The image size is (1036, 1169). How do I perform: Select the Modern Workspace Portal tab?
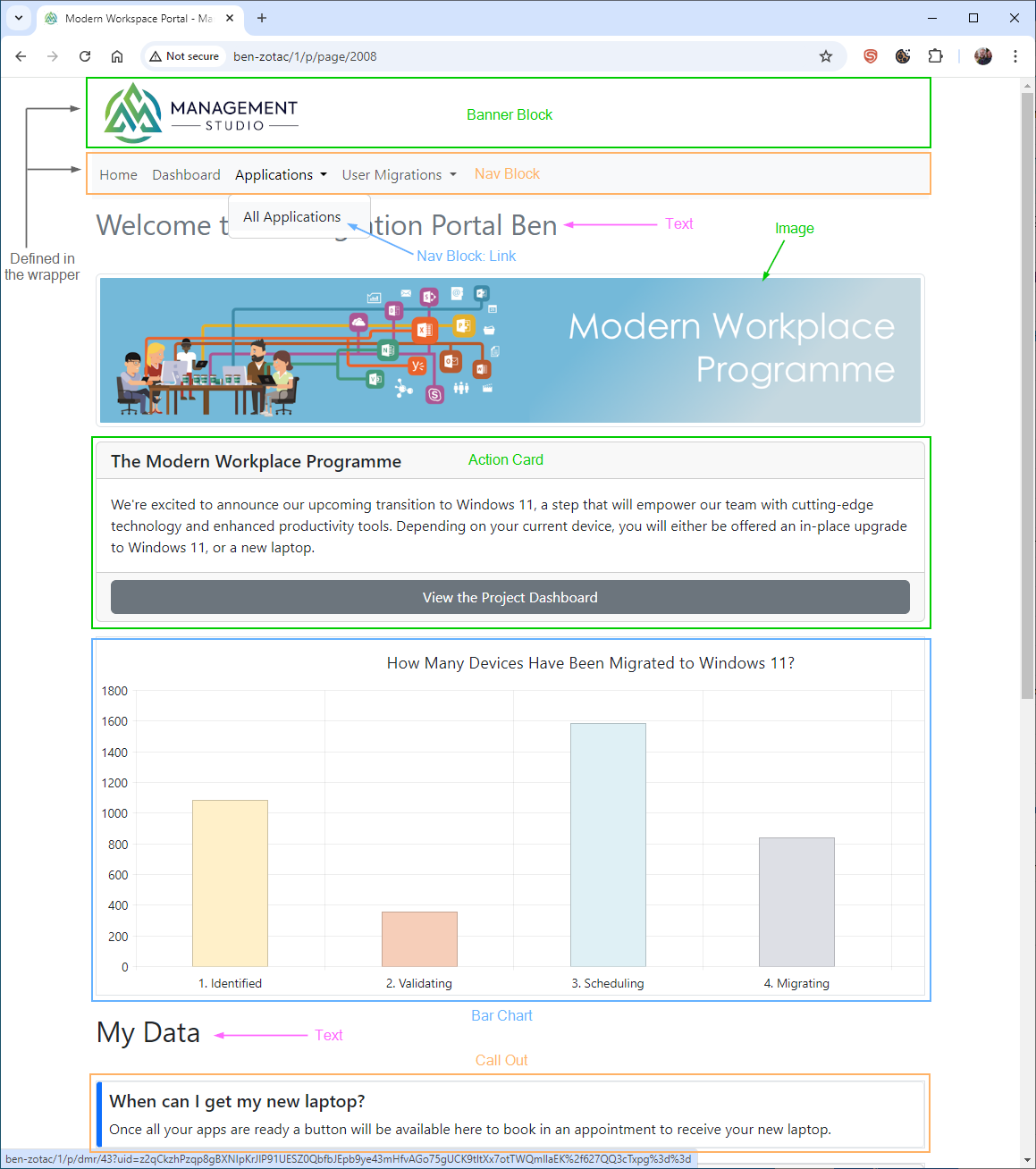tap(139, 18)
